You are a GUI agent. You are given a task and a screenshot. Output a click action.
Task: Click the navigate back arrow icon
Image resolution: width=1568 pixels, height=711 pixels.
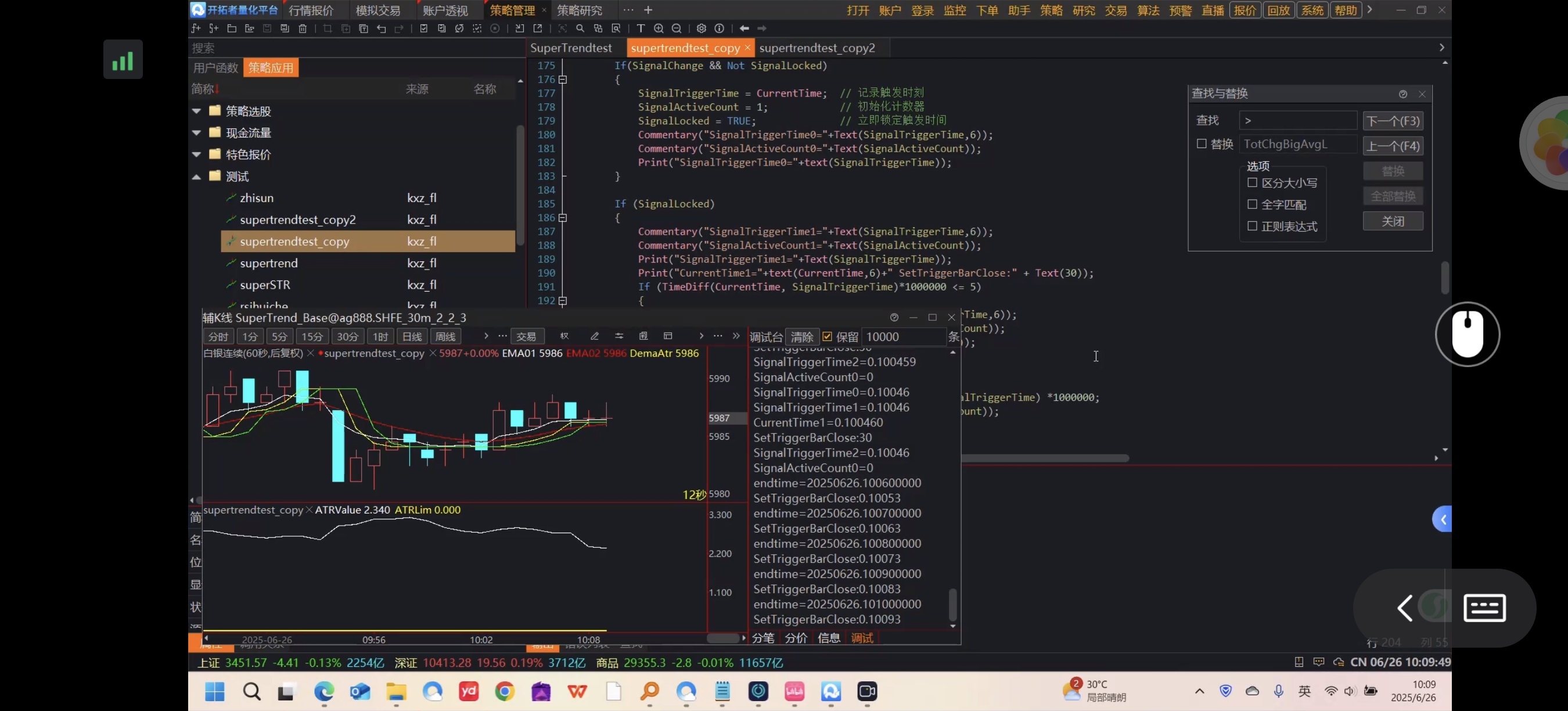(x=744, y=28)
